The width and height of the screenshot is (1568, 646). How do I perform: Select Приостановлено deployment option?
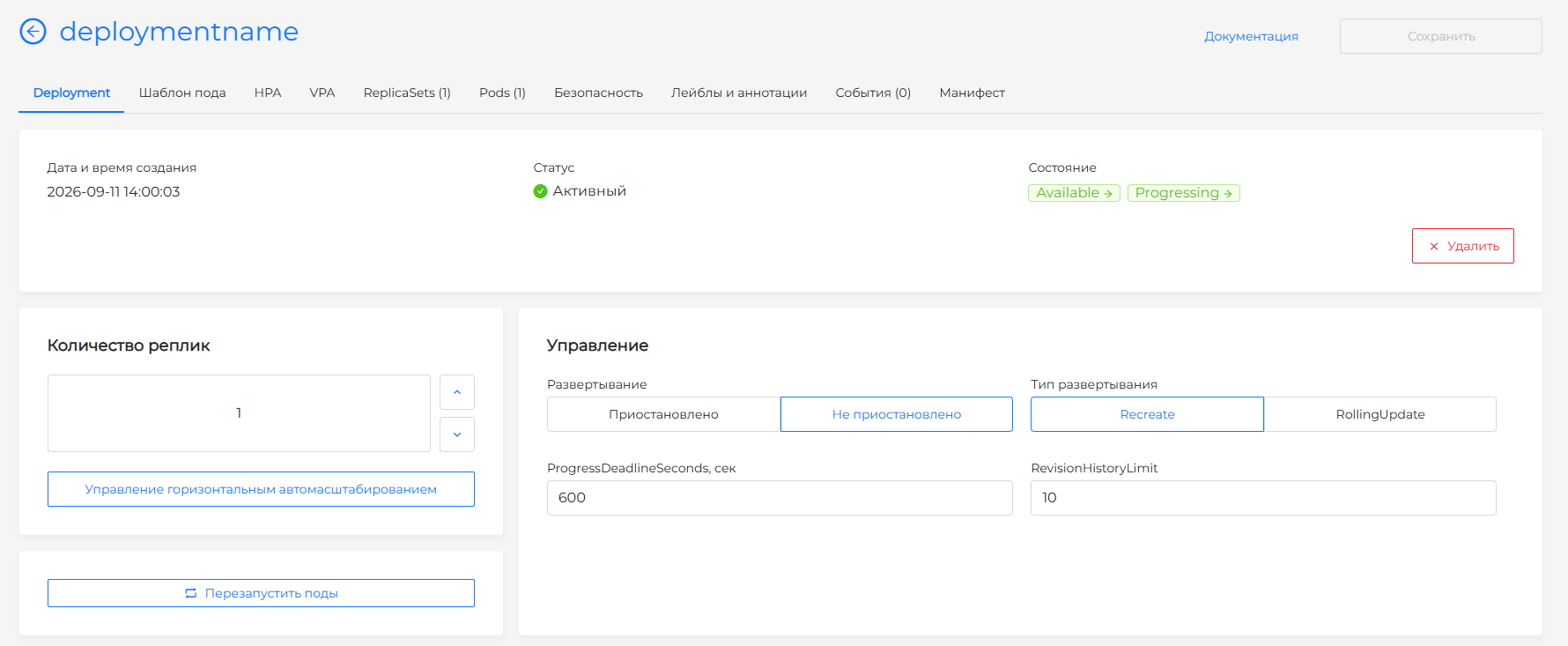tap(663, 414)
